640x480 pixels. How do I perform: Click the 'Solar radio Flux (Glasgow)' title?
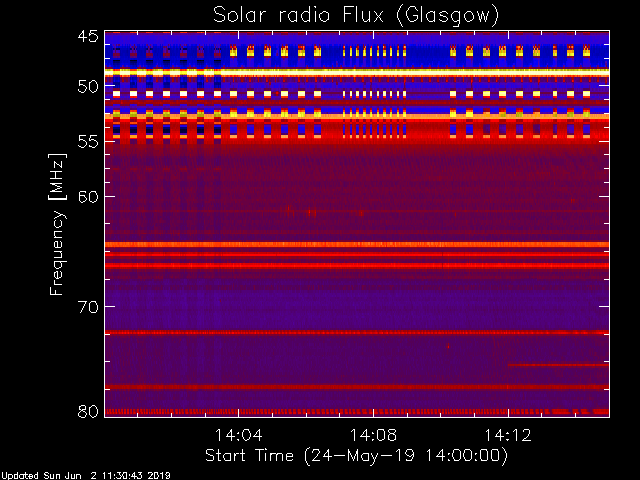pos(356,16)
